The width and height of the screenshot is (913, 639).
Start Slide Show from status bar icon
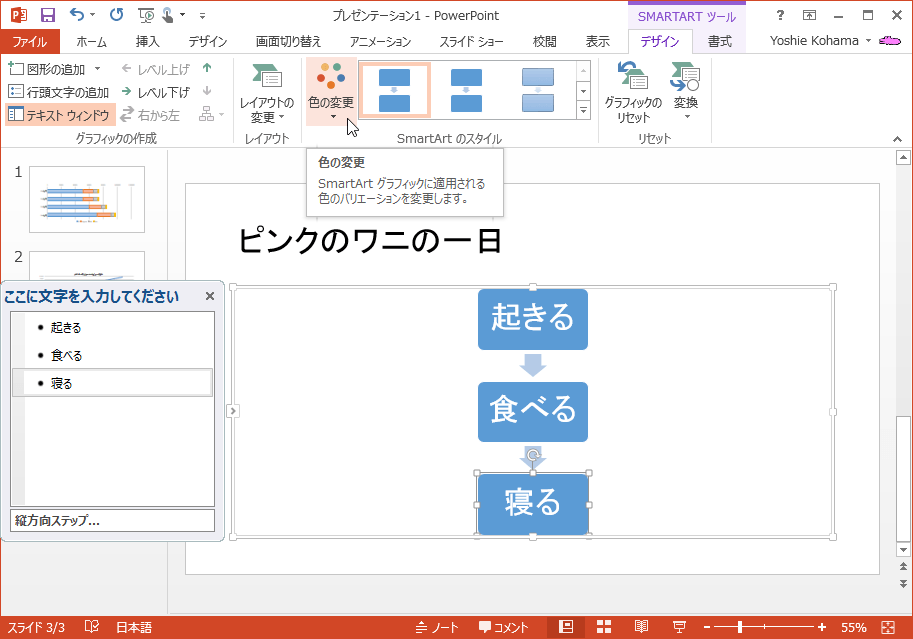click(x=679, y=627)
